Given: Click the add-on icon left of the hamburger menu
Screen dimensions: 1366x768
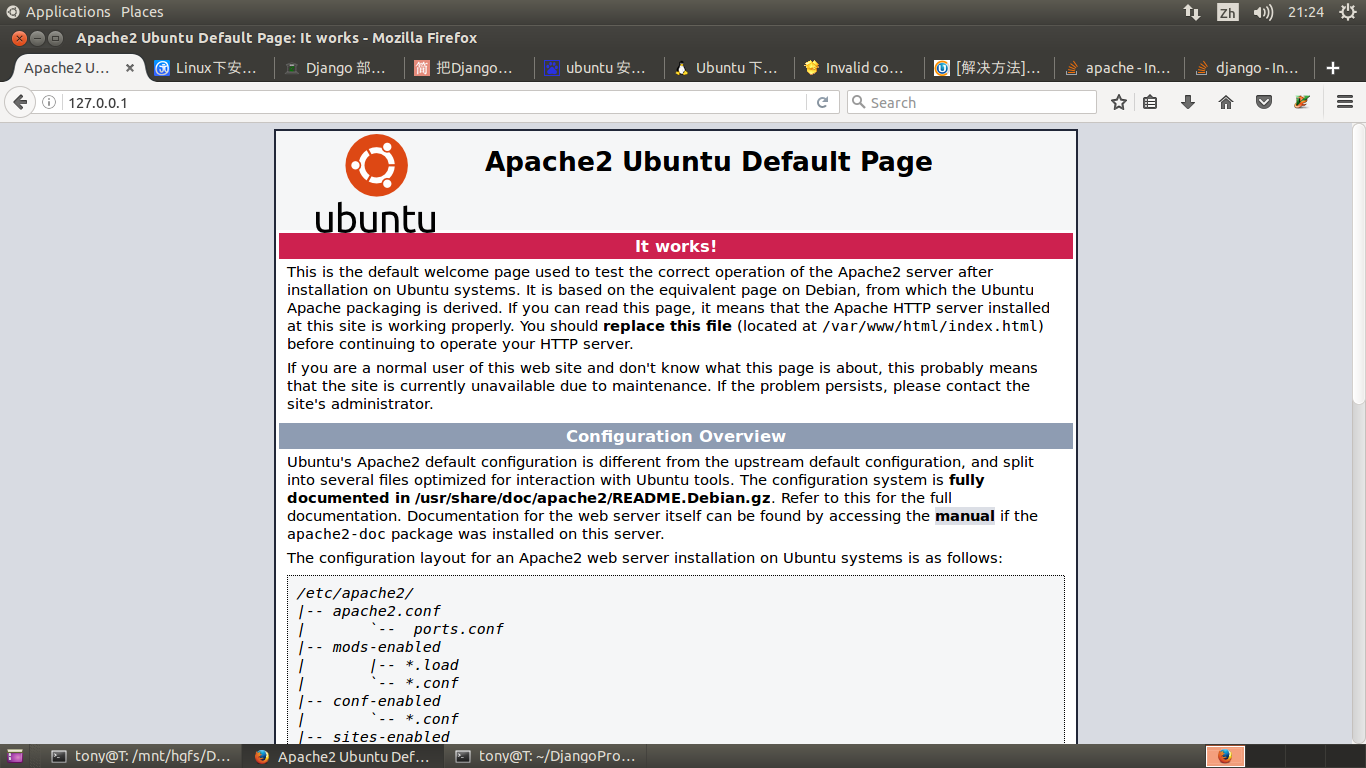Looking at the screenshot, I should point(1301,102).
